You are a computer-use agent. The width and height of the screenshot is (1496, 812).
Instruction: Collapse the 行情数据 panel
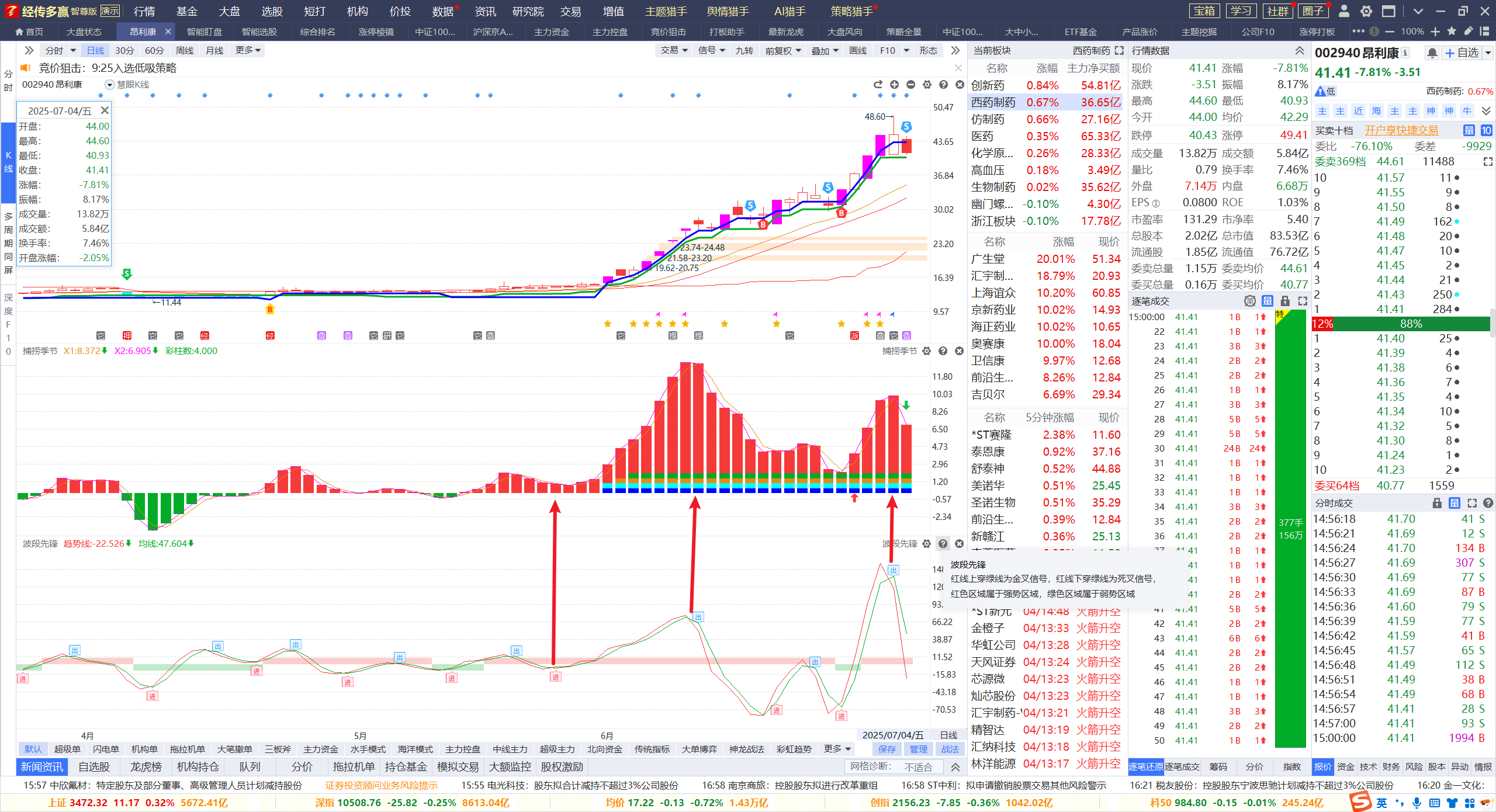(x=1299, y=51)
